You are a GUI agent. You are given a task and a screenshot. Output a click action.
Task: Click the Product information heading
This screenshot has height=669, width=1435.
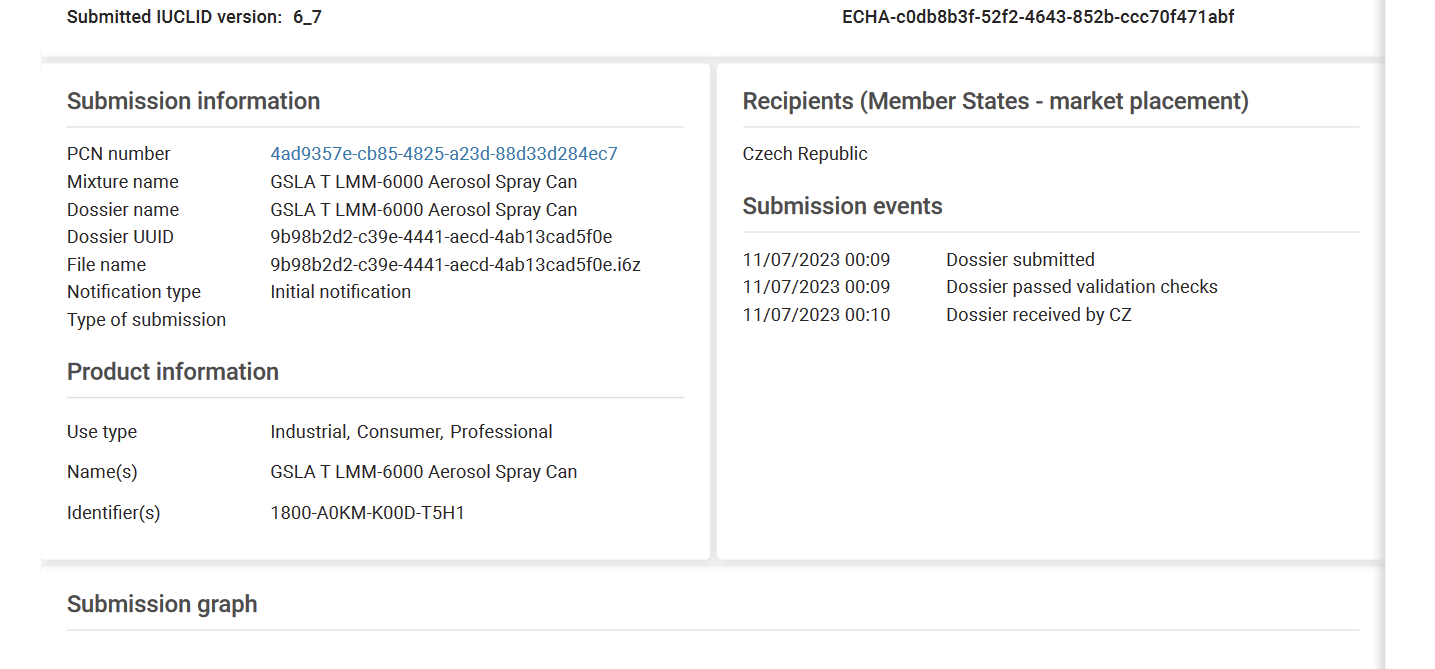(x=172, y=372)
